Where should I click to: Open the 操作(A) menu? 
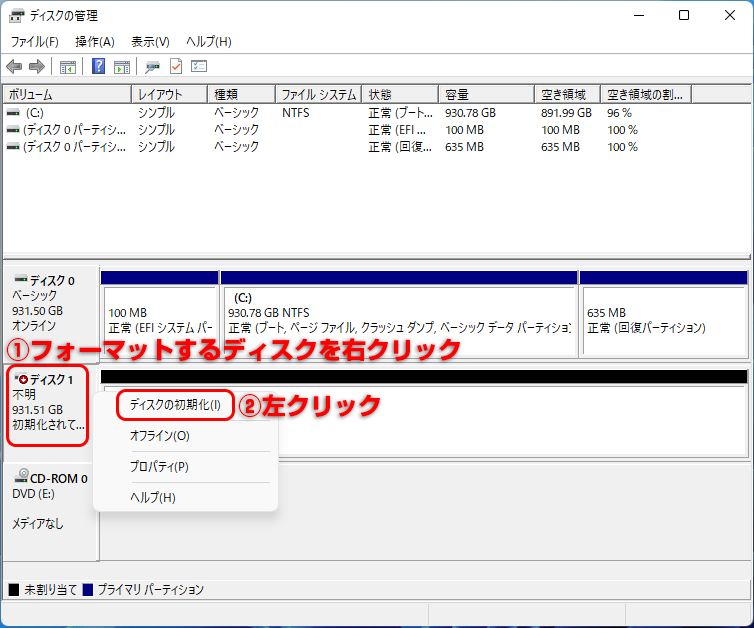[95, 42]
